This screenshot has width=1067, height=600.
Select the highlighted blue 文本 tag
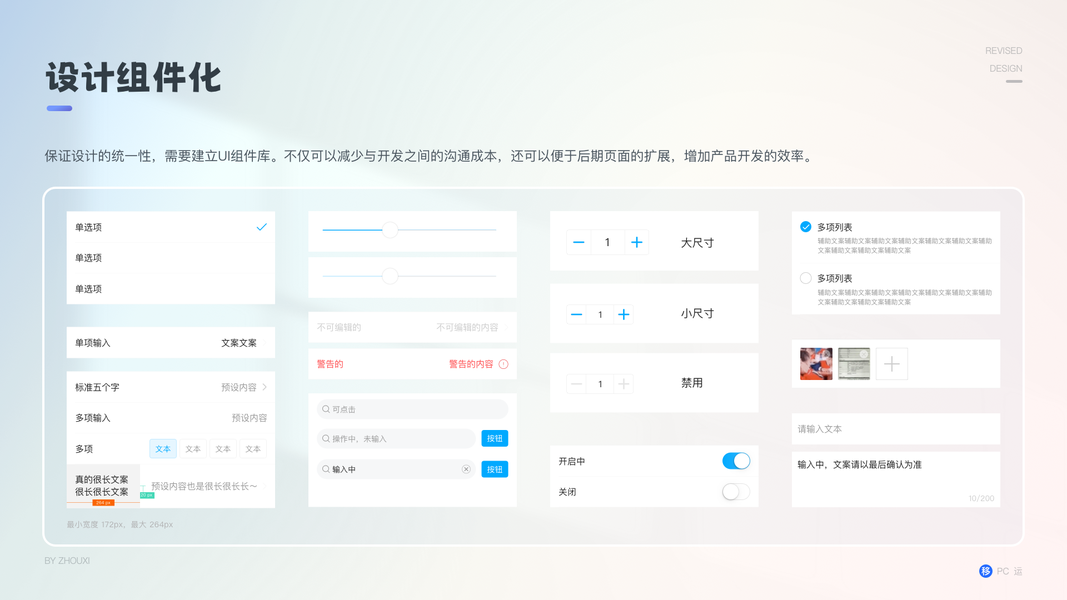[x=163, y=449]
